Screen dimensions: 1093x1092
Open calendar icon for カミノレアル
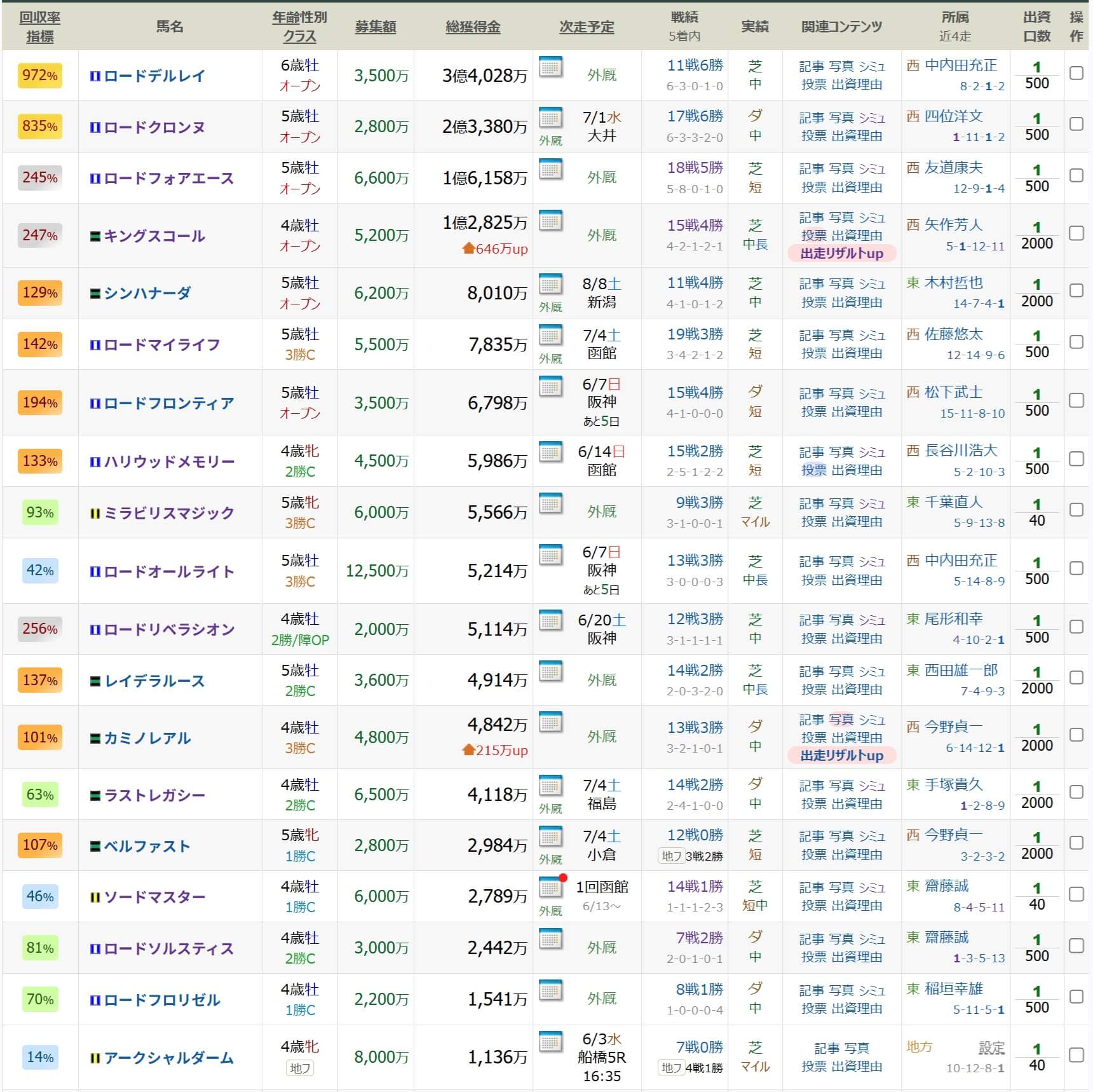(550, 722)
